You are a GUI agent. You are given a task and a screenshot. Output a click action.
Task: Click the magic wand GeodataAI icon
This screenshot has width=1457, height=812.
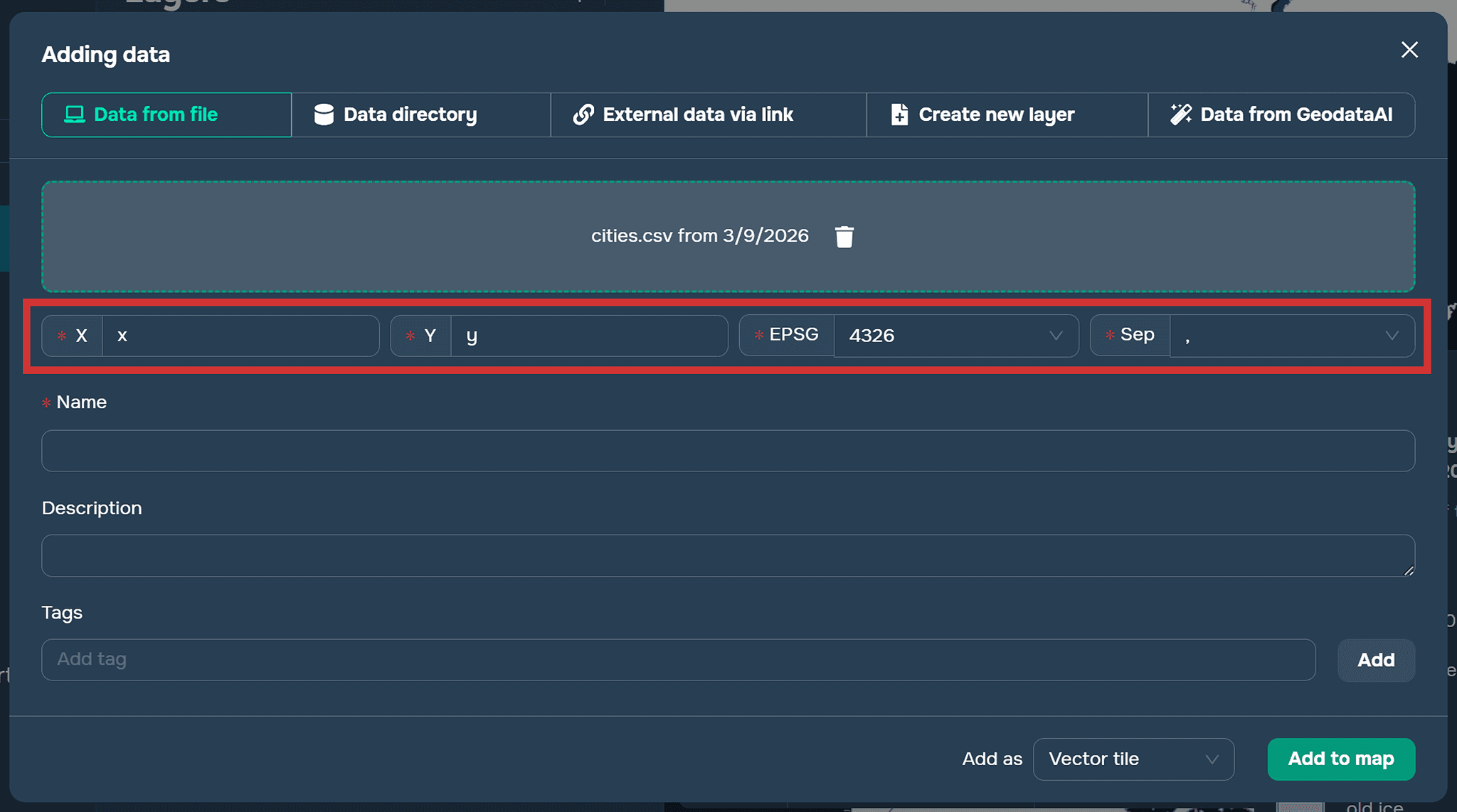coord(1181,114)
